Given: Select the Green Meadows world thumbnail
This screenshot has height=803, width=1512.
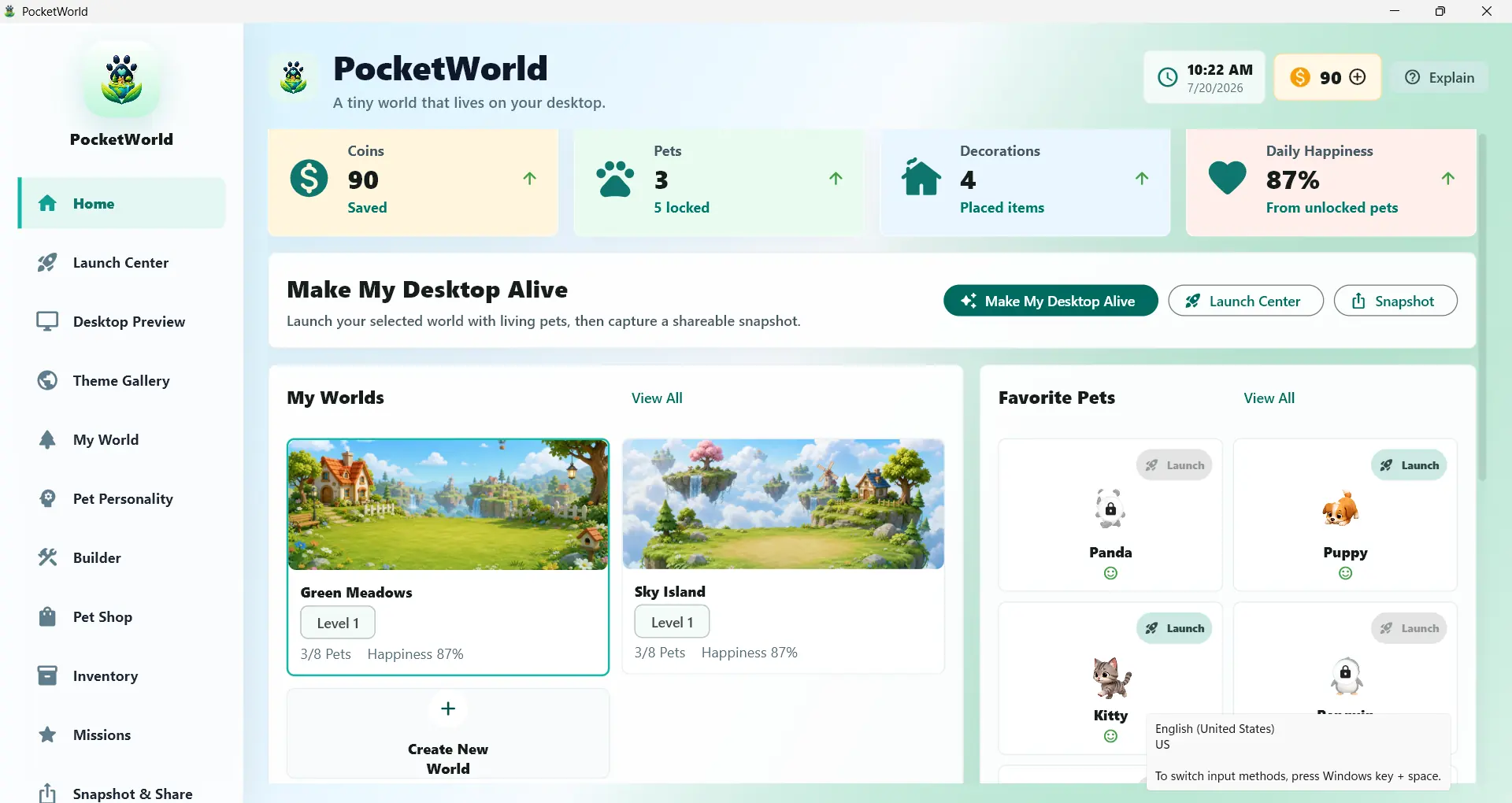Looking at the screenshot, I should (448, 505).
